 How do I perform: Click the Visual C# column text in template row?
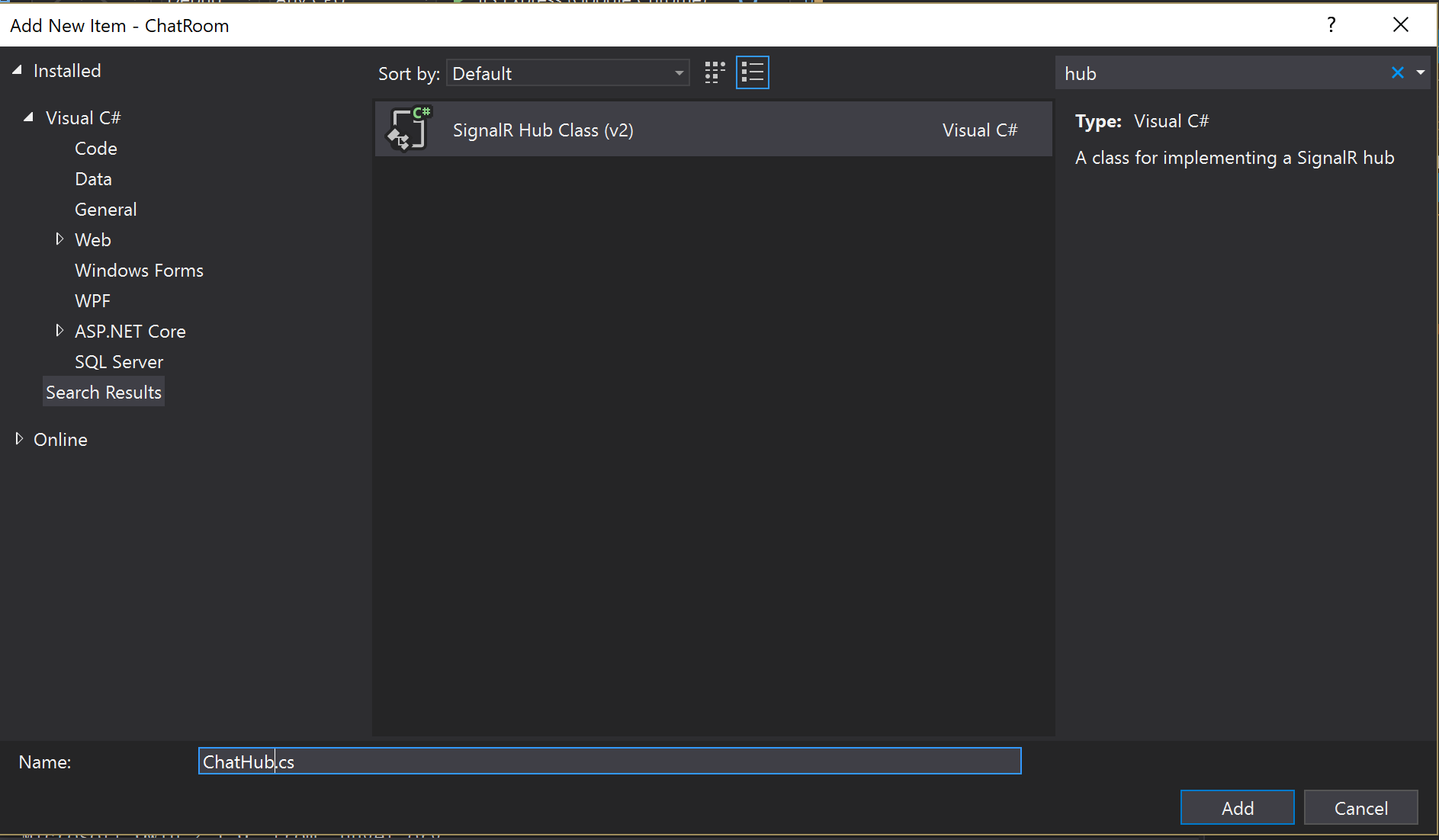tap(980, 130)
